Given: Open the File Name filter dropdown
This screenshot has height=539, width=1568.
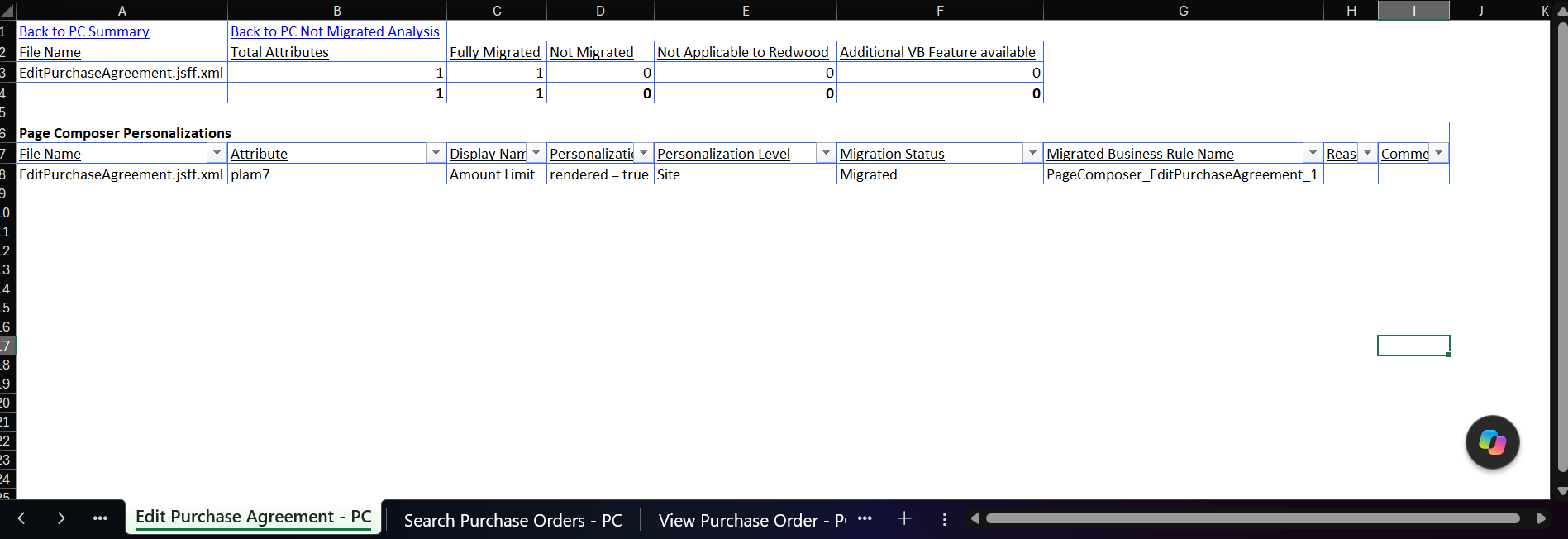Looking at the screenshot, I should click(217, 153).
